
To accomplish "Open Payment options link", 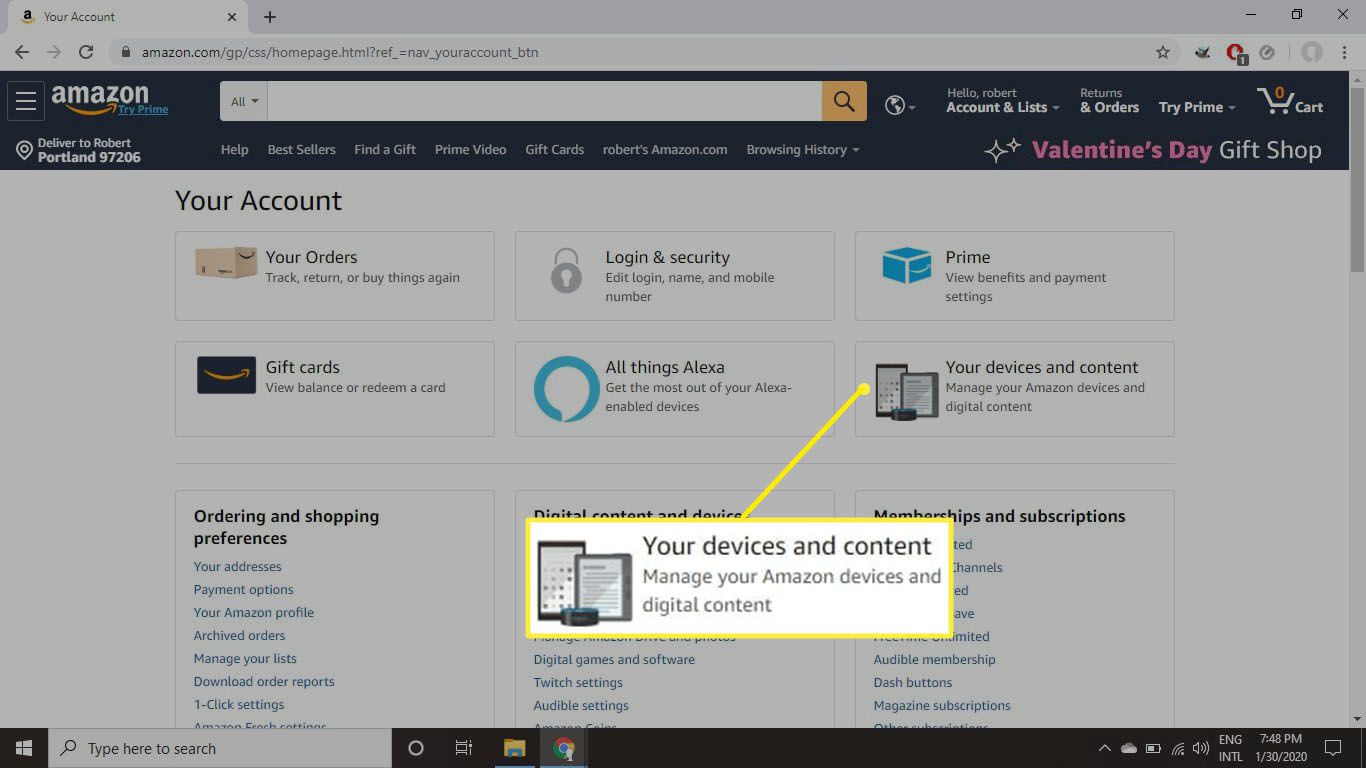I will point(243,590).
